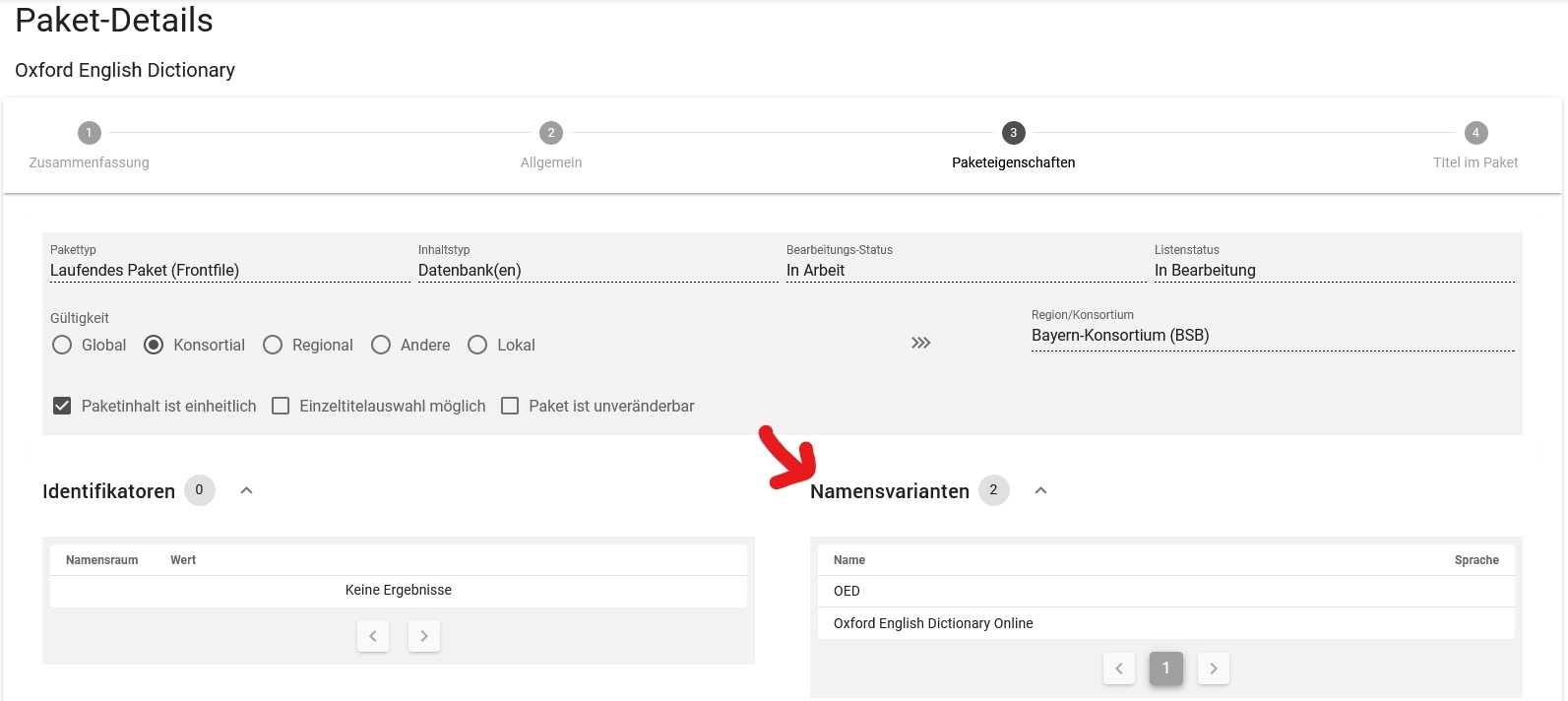
Task: Enable Einzeltitelauswahl möglich checkbox
Action: click(x=281, y=406)
